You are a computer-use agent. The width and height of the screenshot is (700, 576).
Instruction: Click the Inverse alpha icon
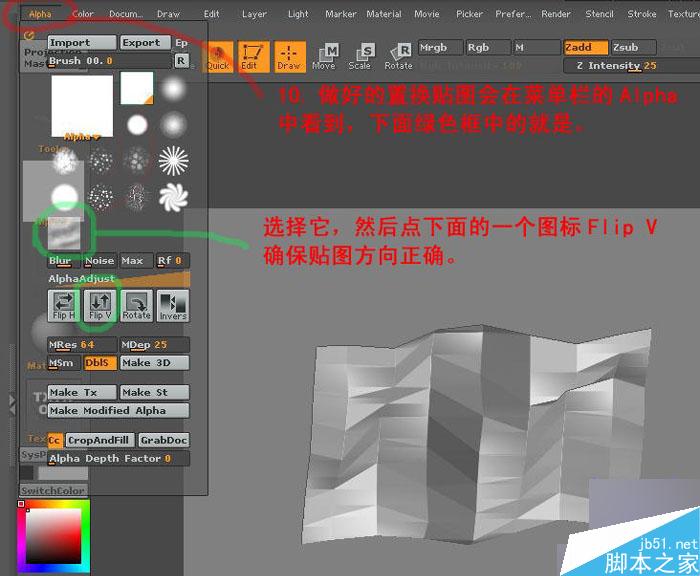pyautogui.click(x=173, y=306)
